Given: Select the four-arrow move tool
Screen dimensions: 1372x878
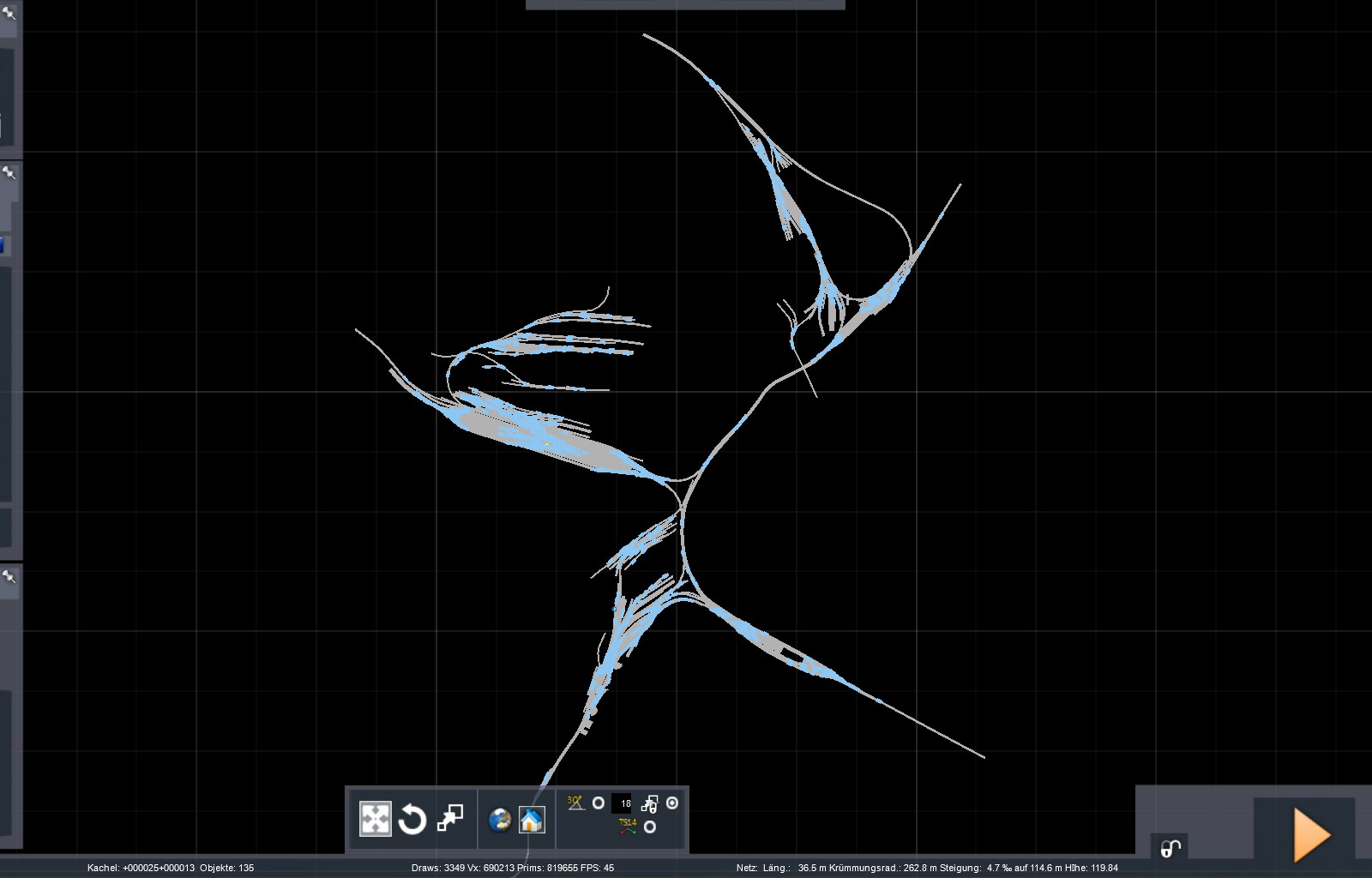Looking at the screenshot, I should [x=375, y=819].
